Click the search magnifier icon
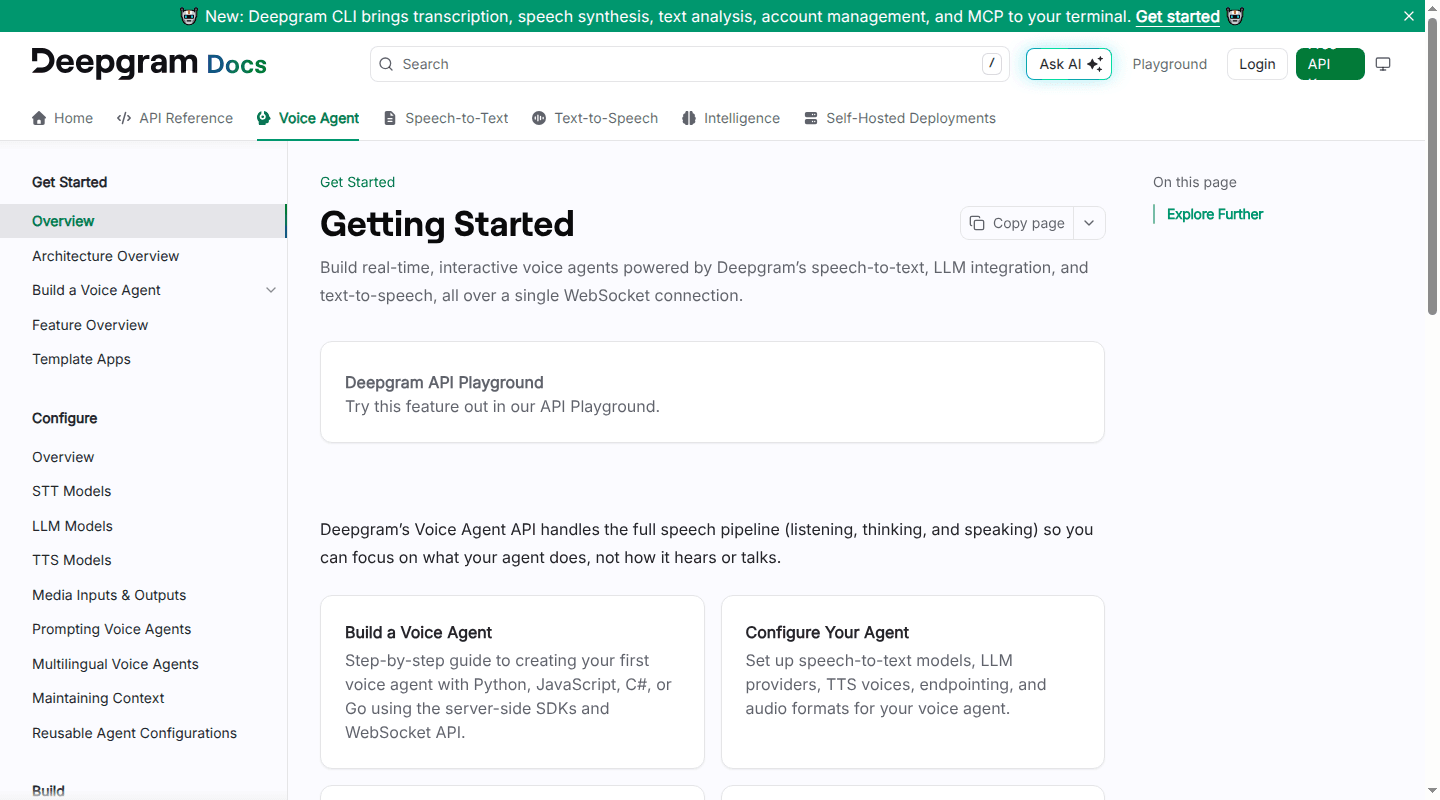Image resolution: width=1440 pixels, height=800 pixels. point(386,64)
